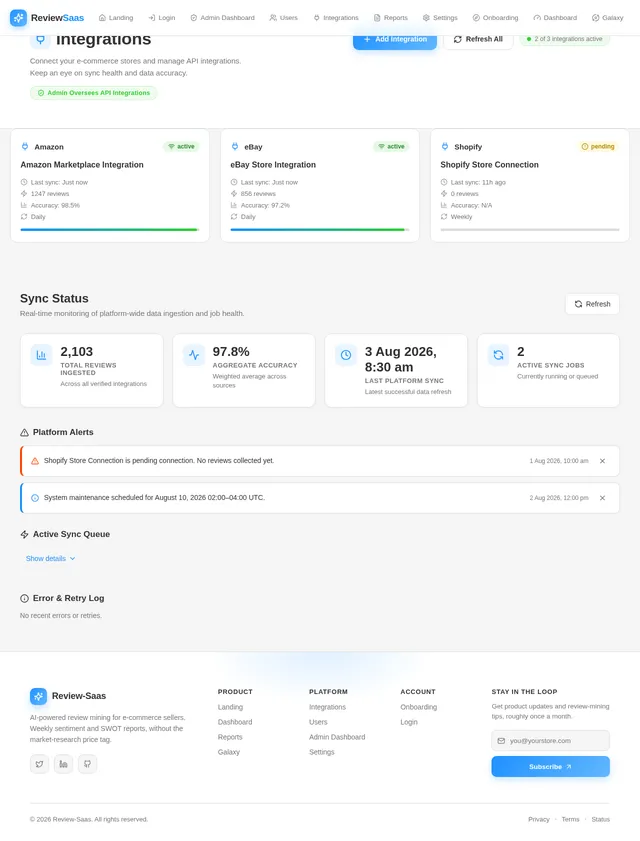
Task: Click the warning triangle on Shopify alert
Action: click(35, 461)
